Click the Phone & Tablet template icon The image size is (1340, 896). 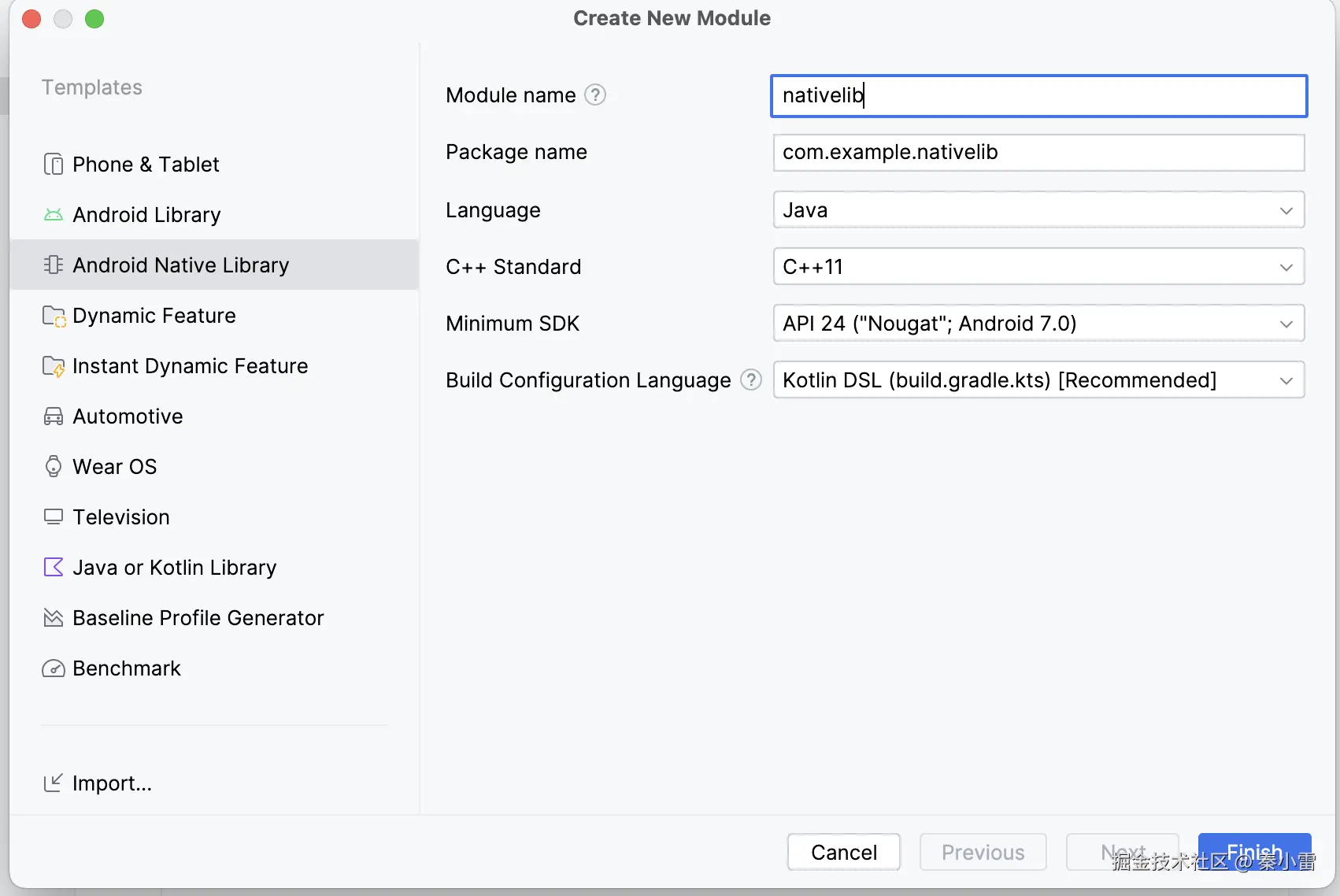point(54,165)
